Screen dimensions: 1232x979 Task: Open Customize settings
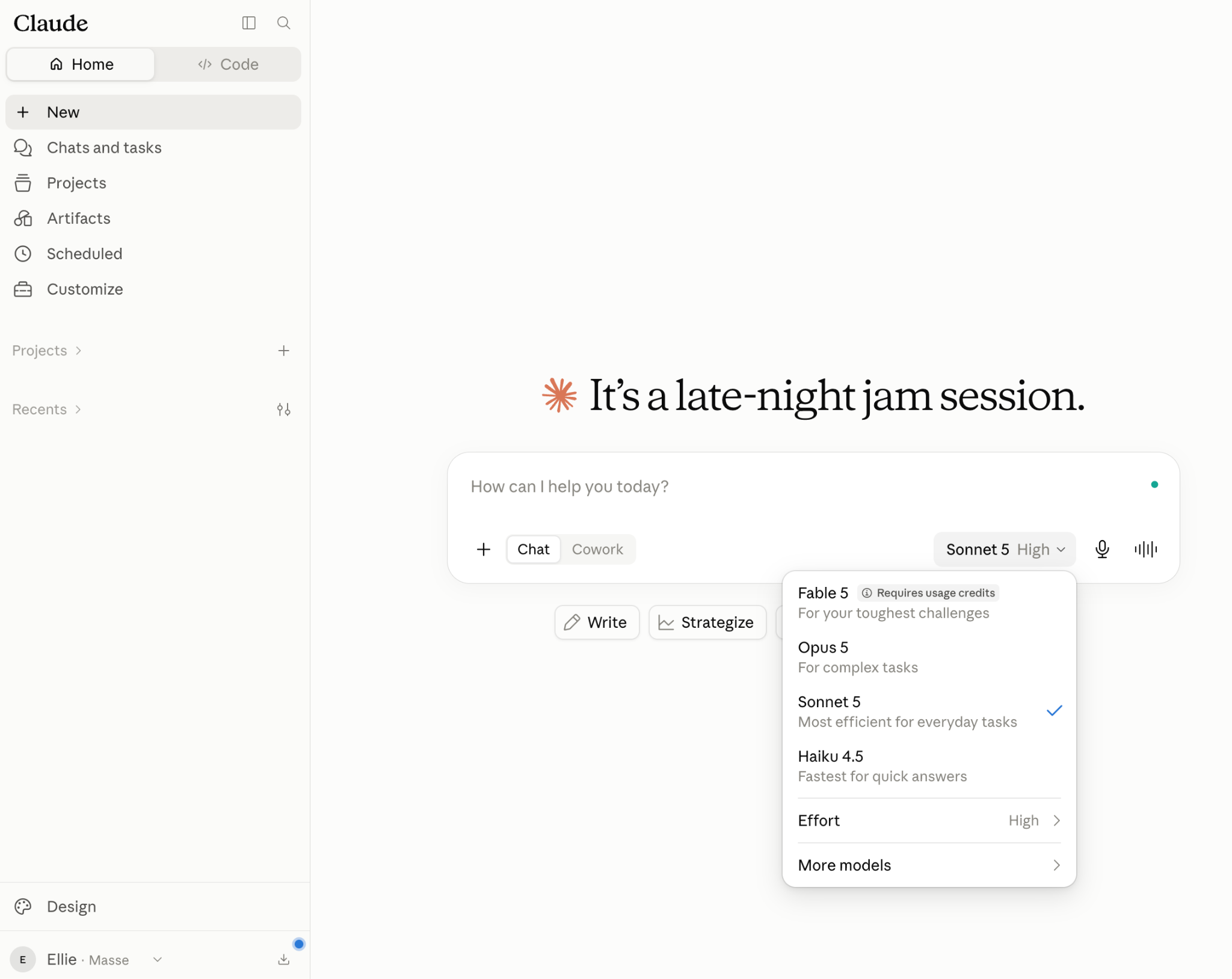153,289
